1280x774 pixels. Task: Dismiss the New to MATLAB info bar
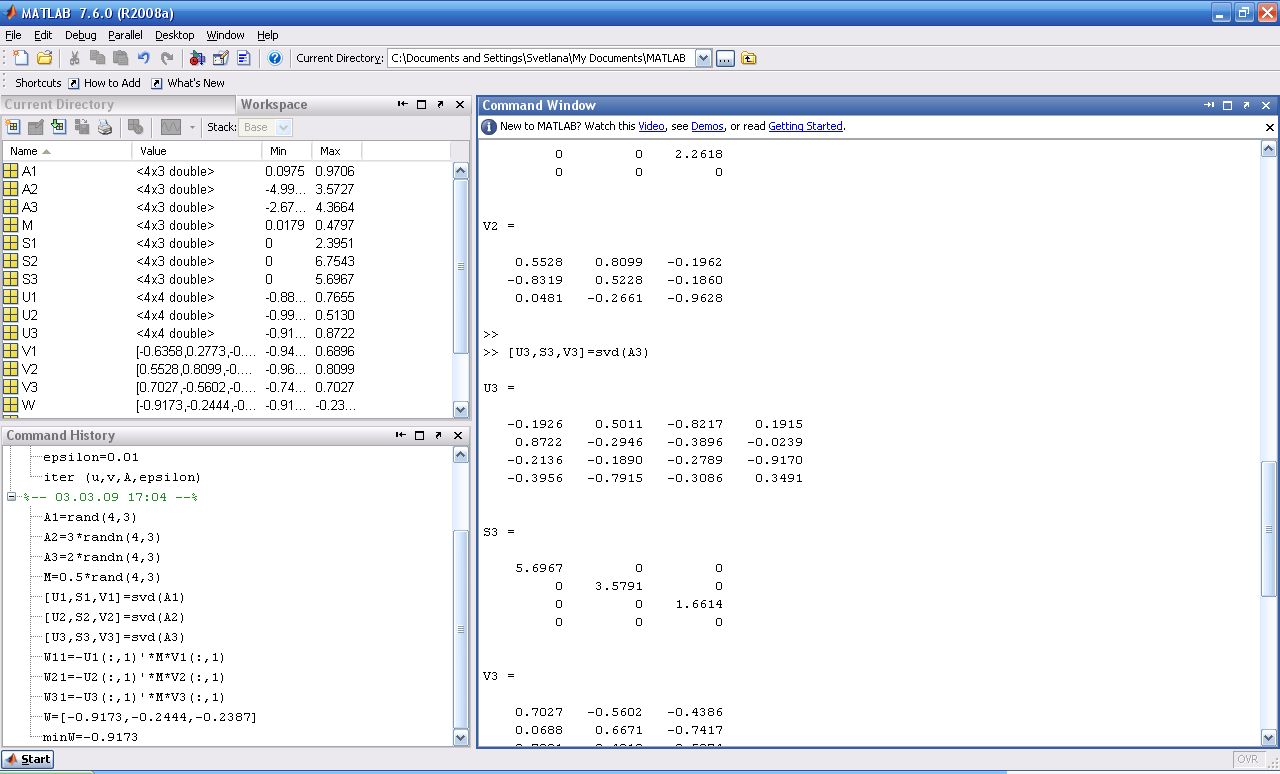1270,127
